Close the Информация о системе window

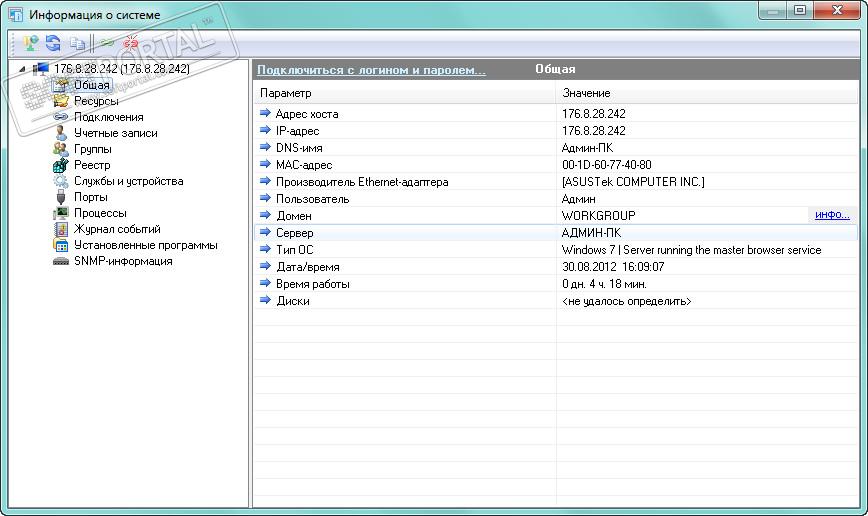coord(838,10)
